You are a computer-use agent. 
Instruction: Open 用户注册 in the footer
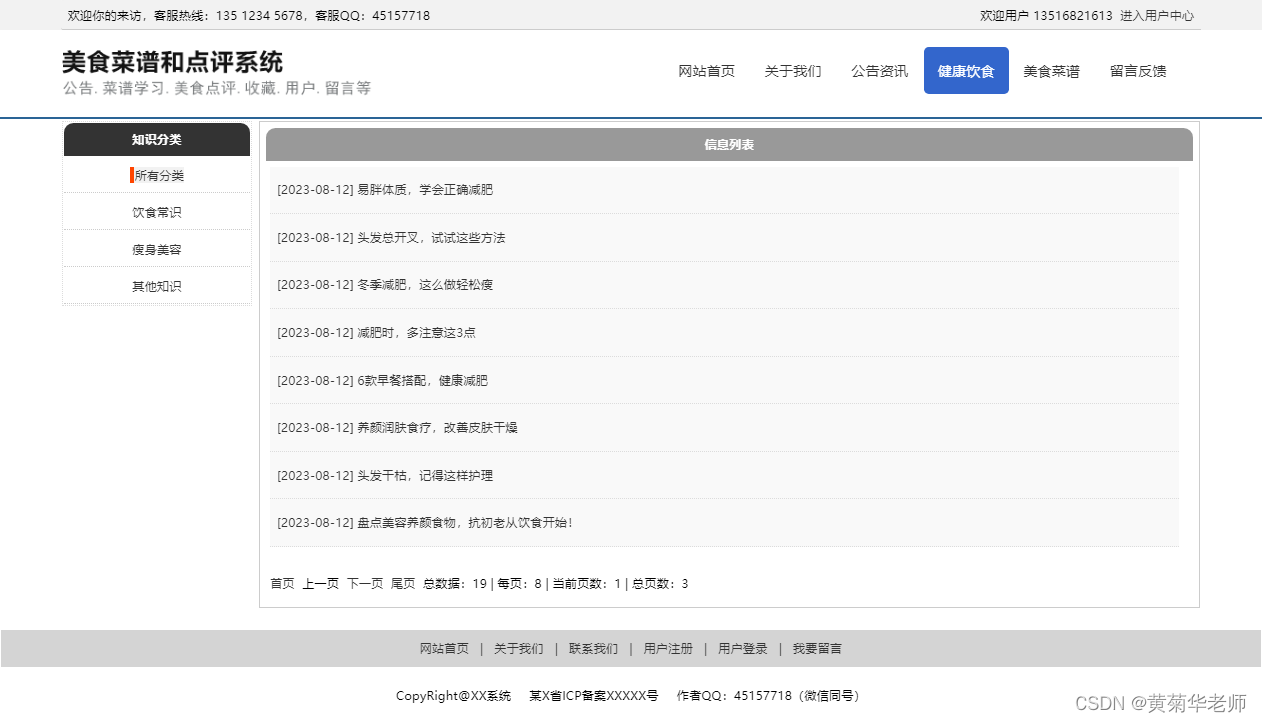coord(668,648)
